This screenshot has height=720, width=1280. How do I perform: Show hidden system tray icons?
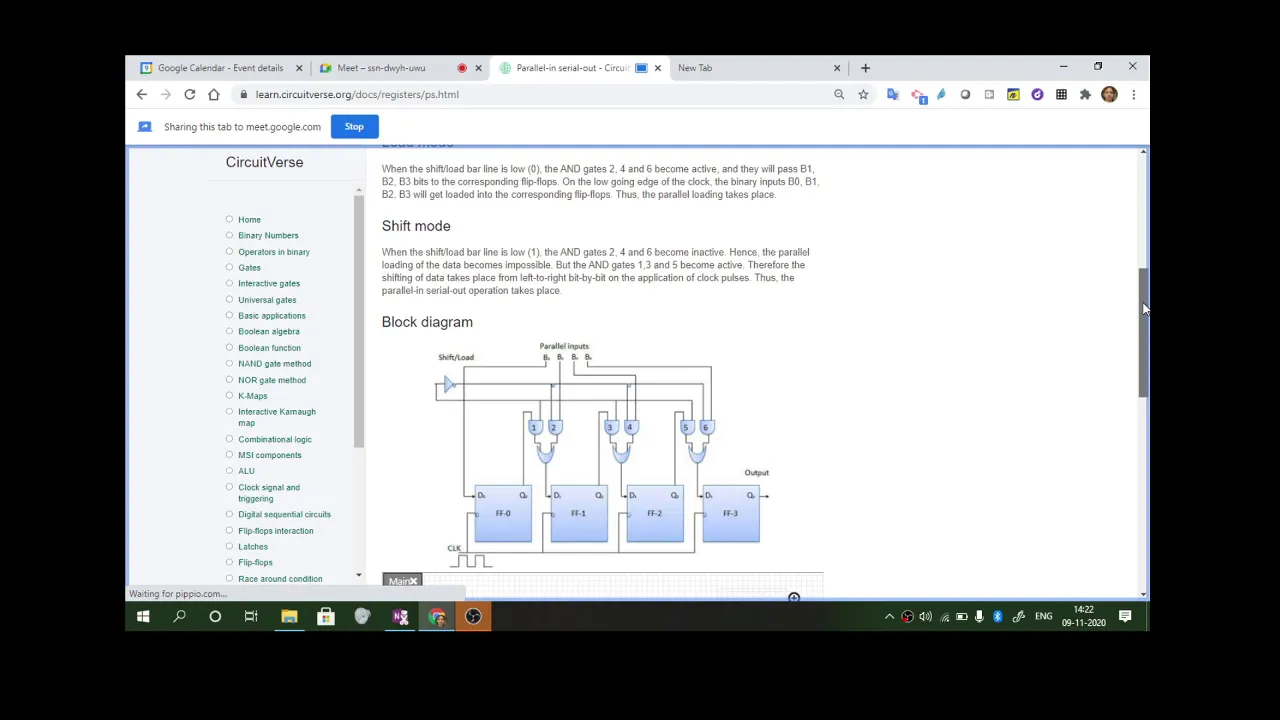tap(889, 616)
